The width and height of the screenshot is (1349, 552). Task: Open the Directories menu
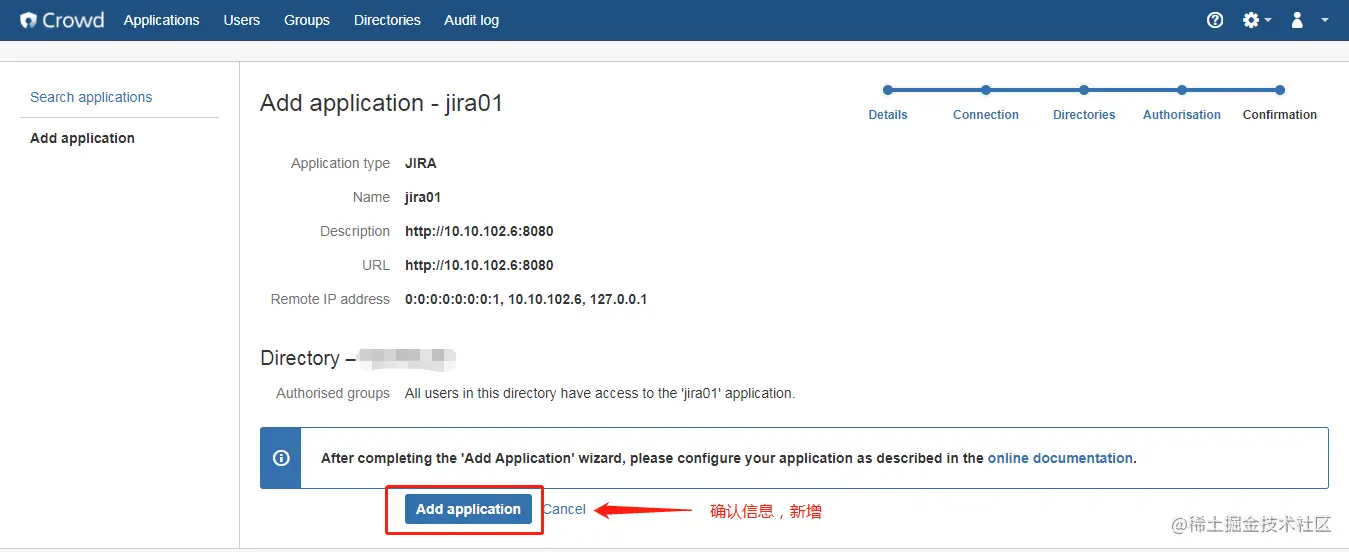pos(387,20)
